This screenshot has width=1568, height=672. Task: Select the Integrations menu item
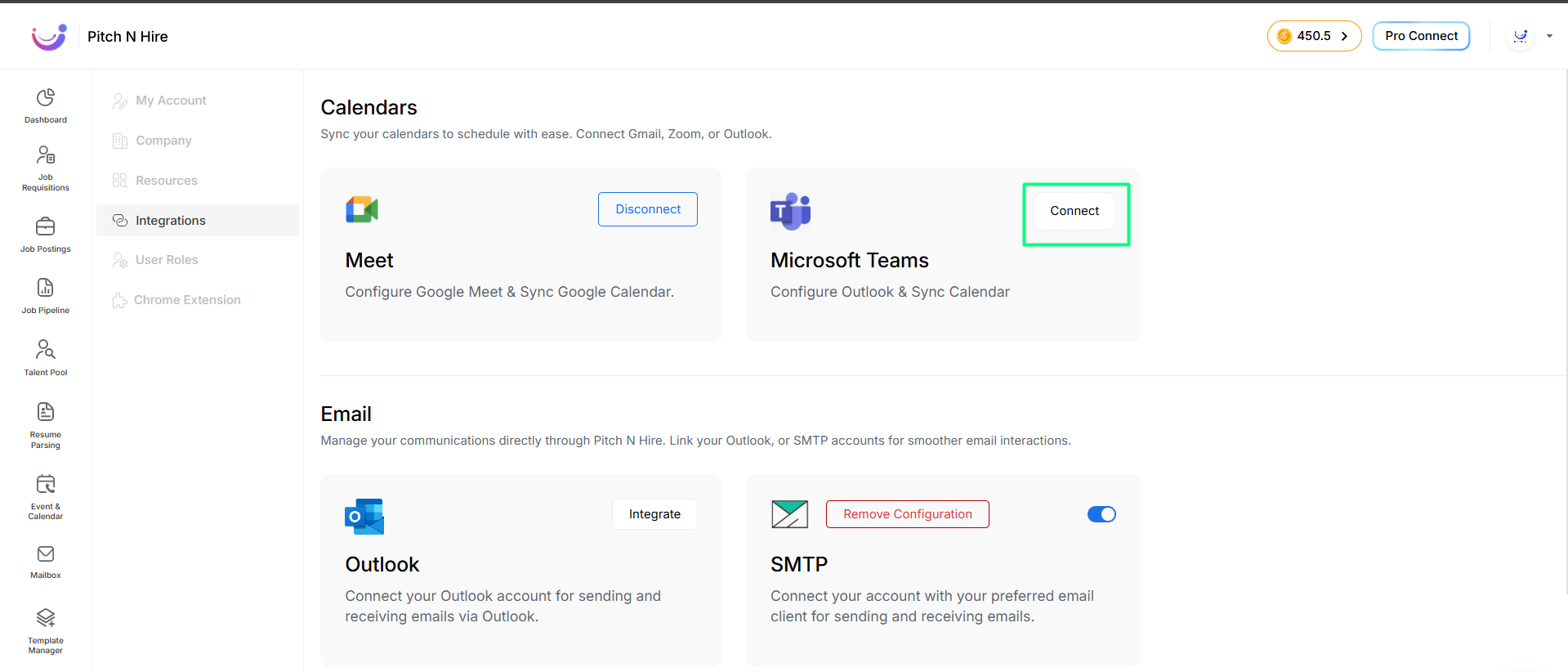pos(198,221)
